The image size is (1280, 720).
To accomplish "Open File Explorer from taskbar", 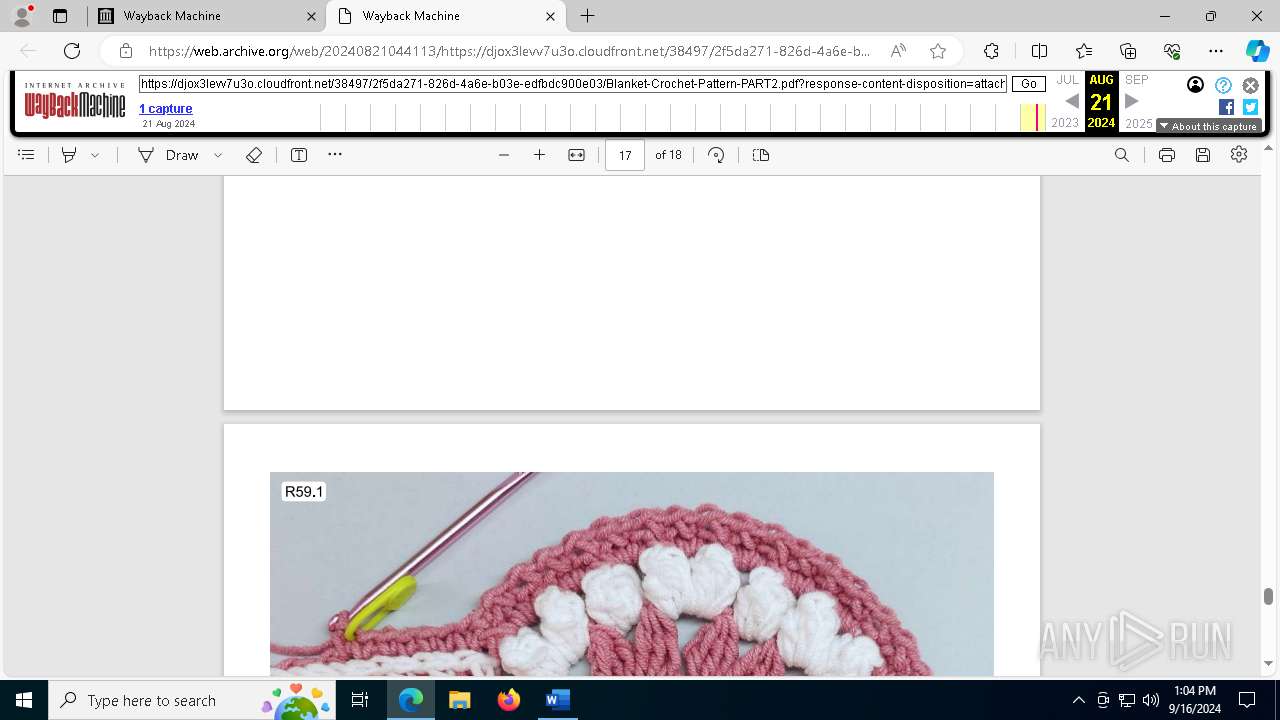I will tap(459, 700).
